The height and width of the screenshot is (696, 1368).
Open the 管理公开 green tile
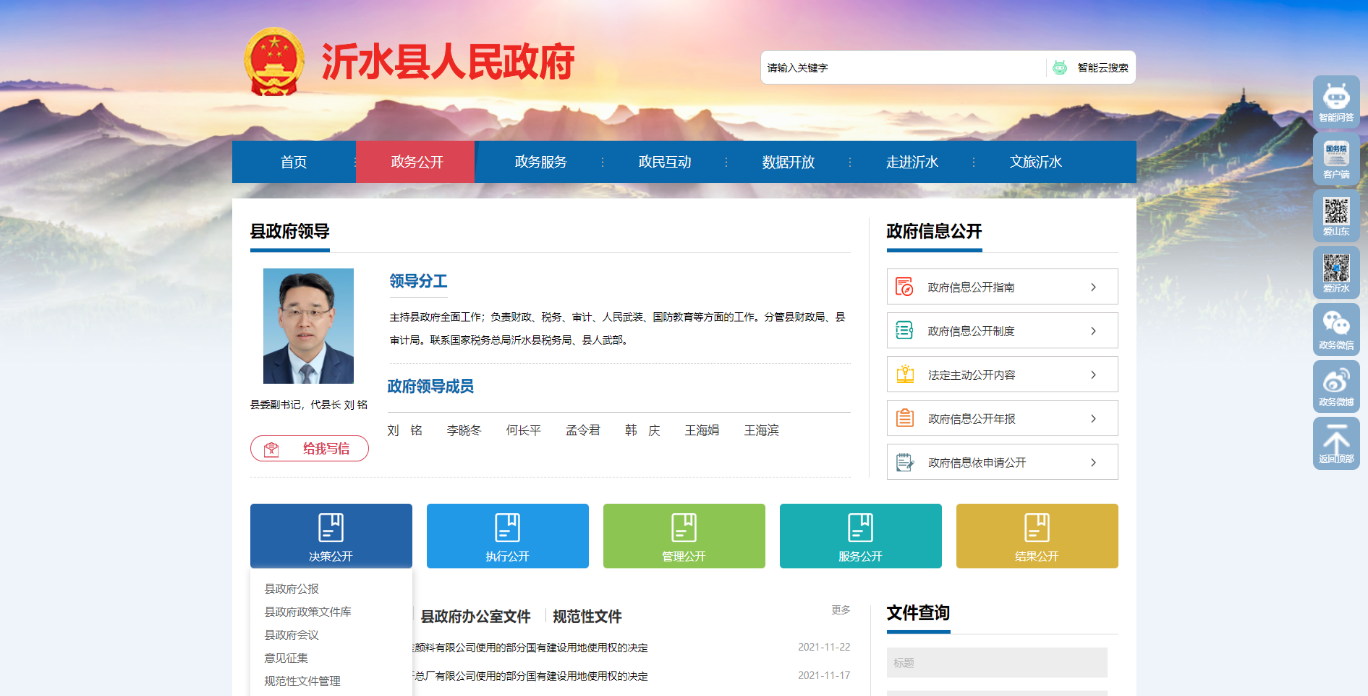pos(683,535)
